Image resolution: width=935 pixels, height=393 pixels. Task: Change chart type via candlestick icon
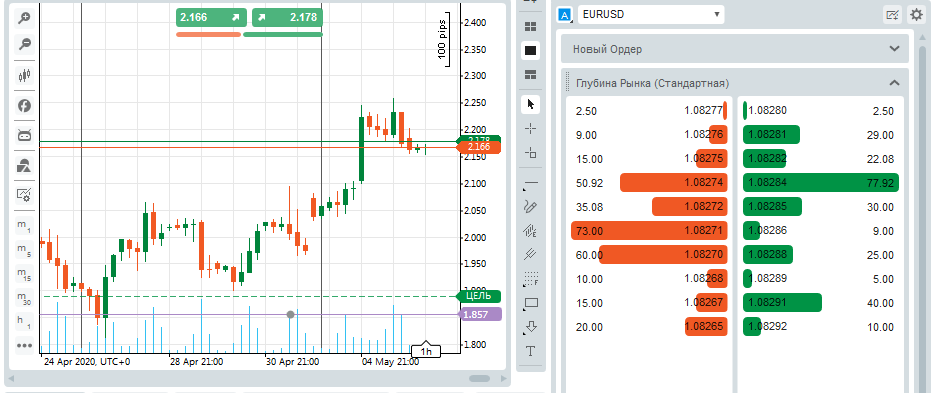[24, 75]
